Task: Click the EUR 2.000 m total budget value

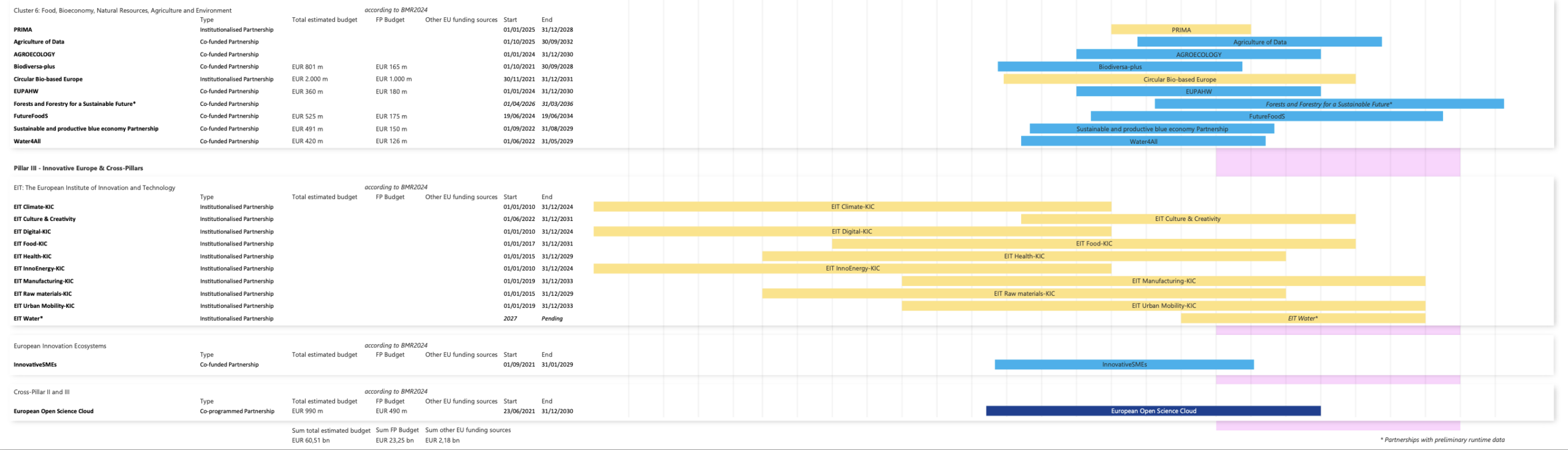Action: point(309,79)
